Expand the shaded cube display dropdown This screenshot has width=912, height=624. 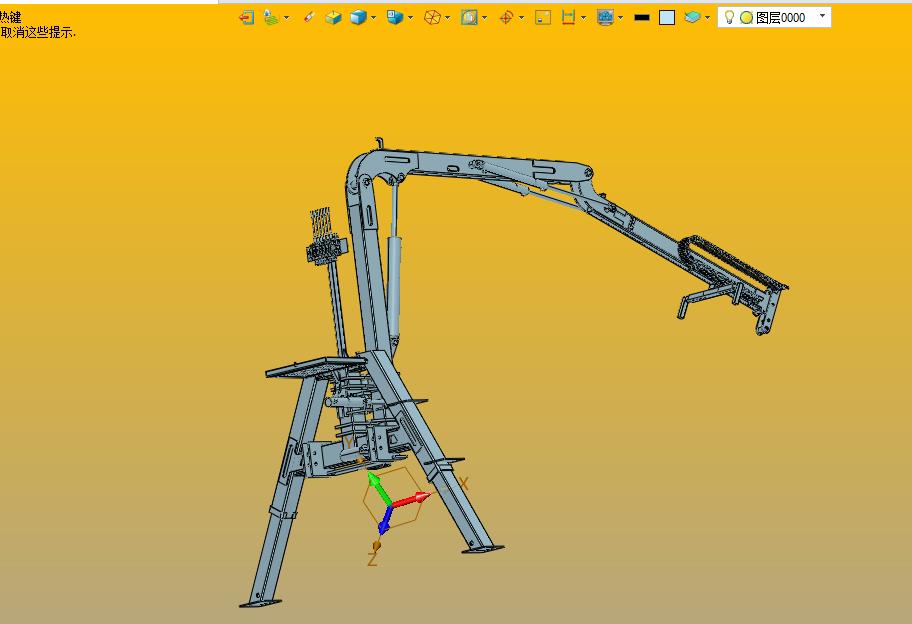tap(373, 18)
